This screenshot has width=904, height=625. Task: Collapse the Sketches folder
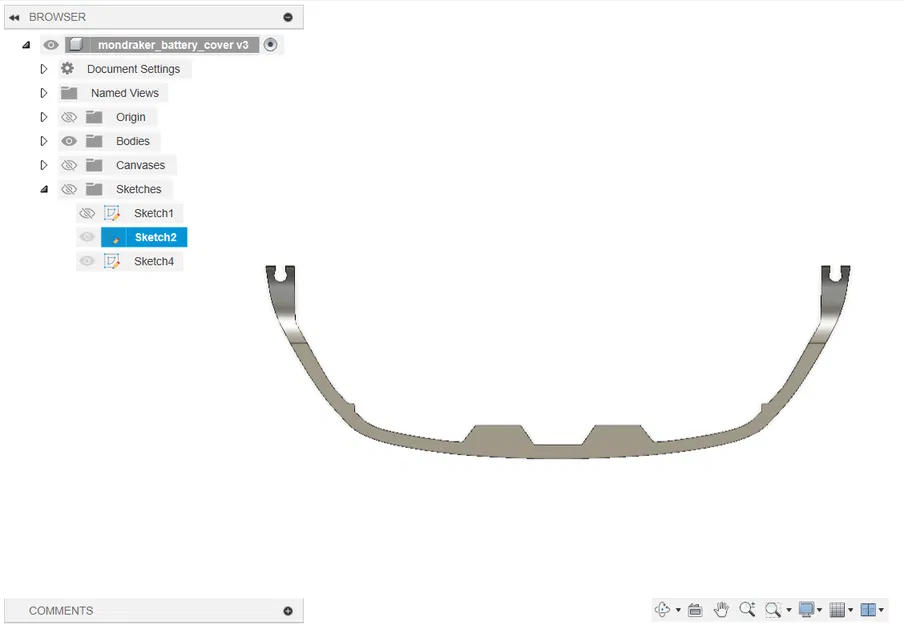[43, 188]
